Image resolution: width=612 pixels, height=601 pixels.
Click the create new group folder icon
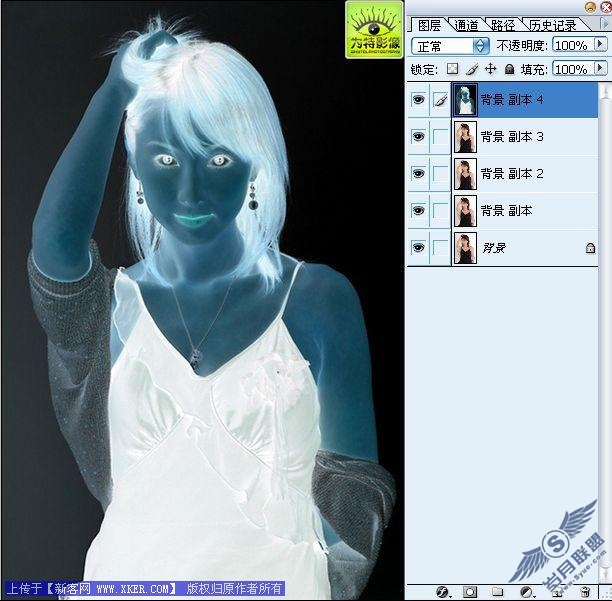(x=497, y=592)
